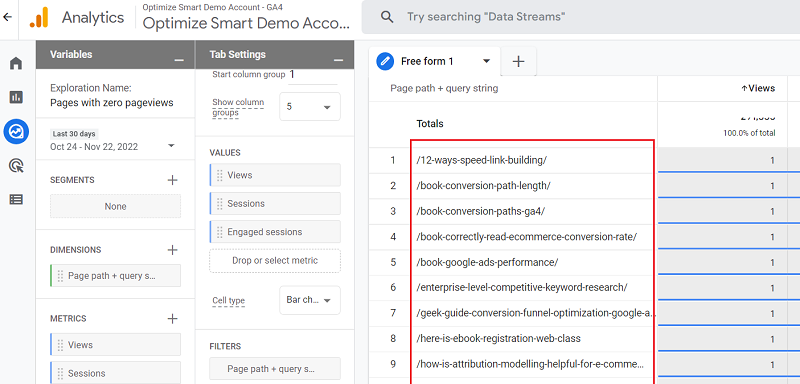Viewport: 800px width, 384px height.
Task: Open the Reports bar chart icon
Action: (x=16, y=97)
